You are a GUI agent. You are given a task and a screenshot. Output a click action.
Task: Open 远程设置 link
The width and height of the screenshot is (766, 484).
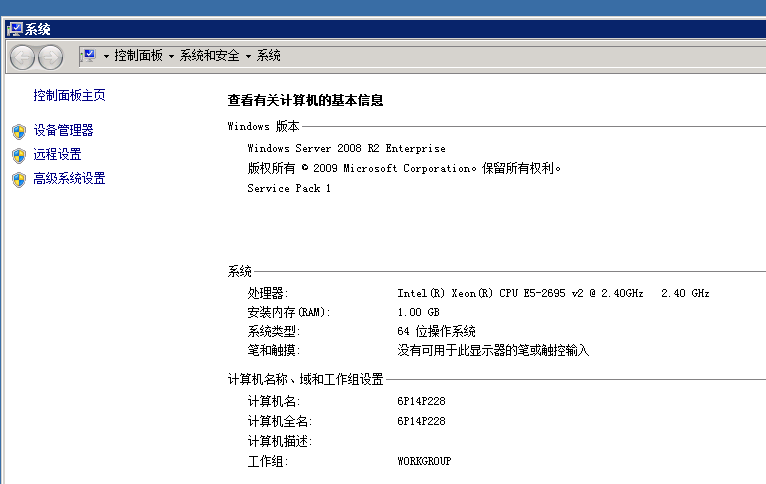(x=57, y=154)
